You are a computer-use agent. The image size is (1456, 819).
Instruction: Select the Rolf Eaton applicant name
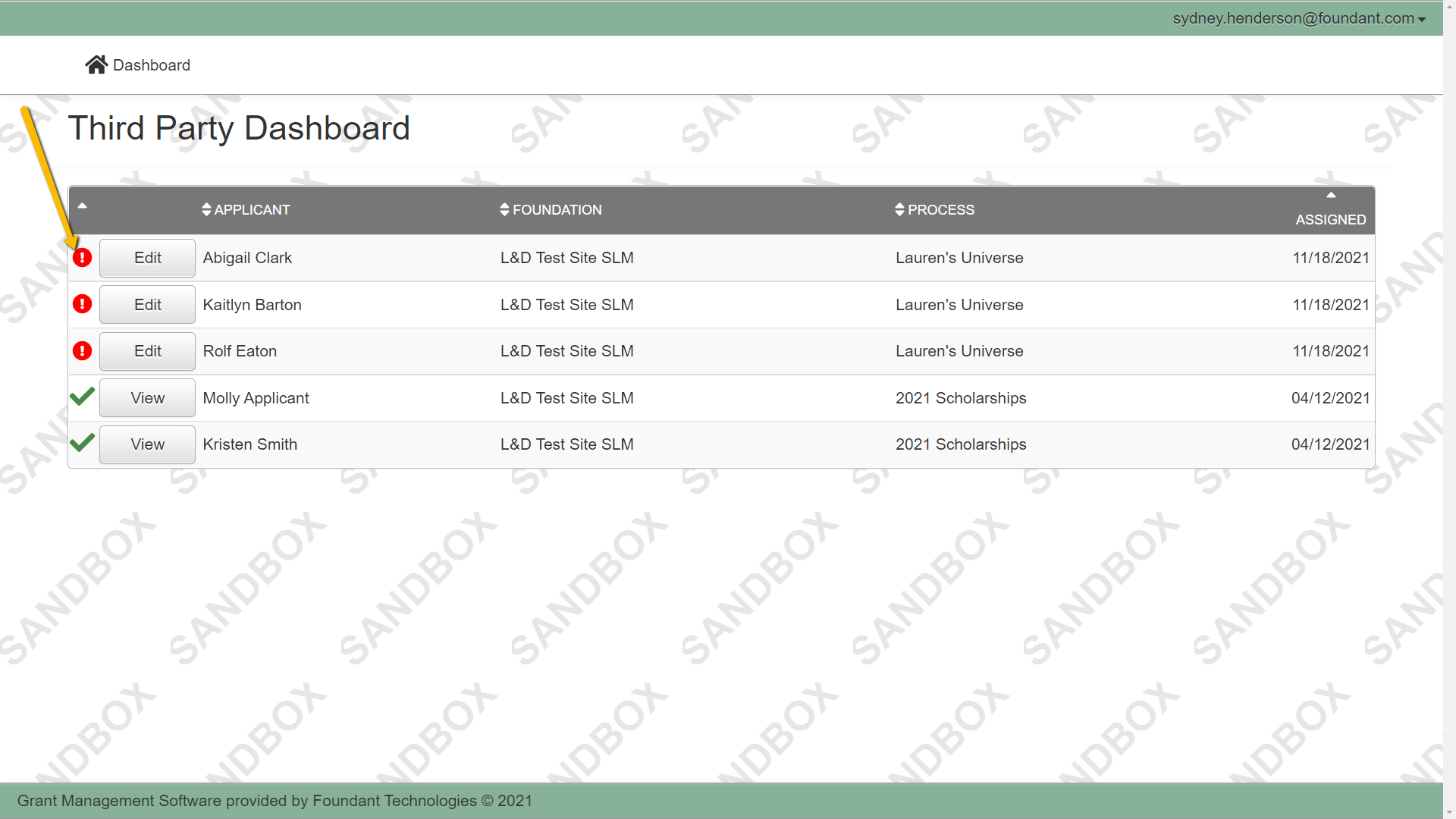click(x=240, y=351)
